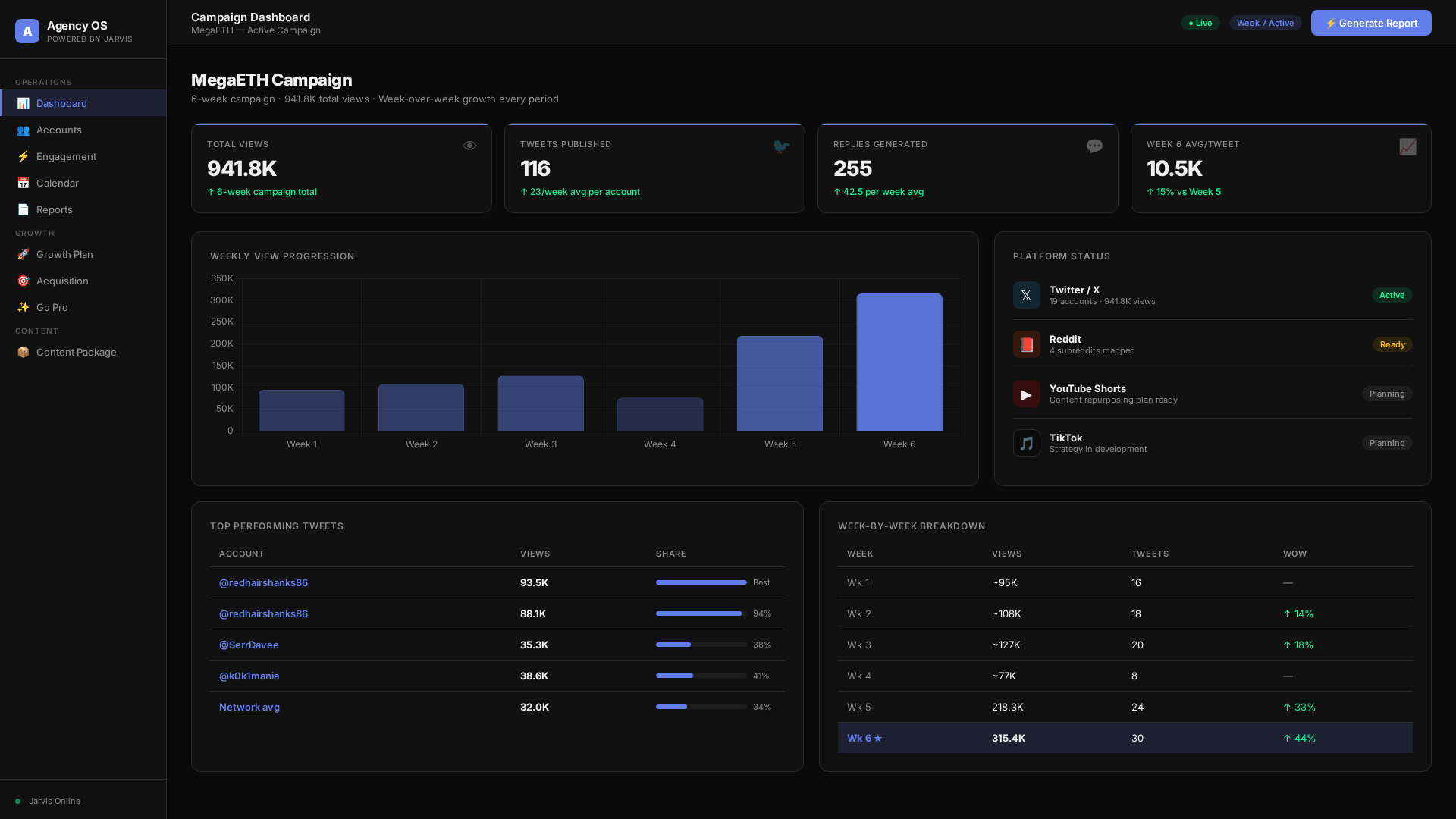Viewport: 1456px width, 819px height.
Task: Click the bird icon on Tweets Published card
Action: pyautogui.click(x=781, y=146)
